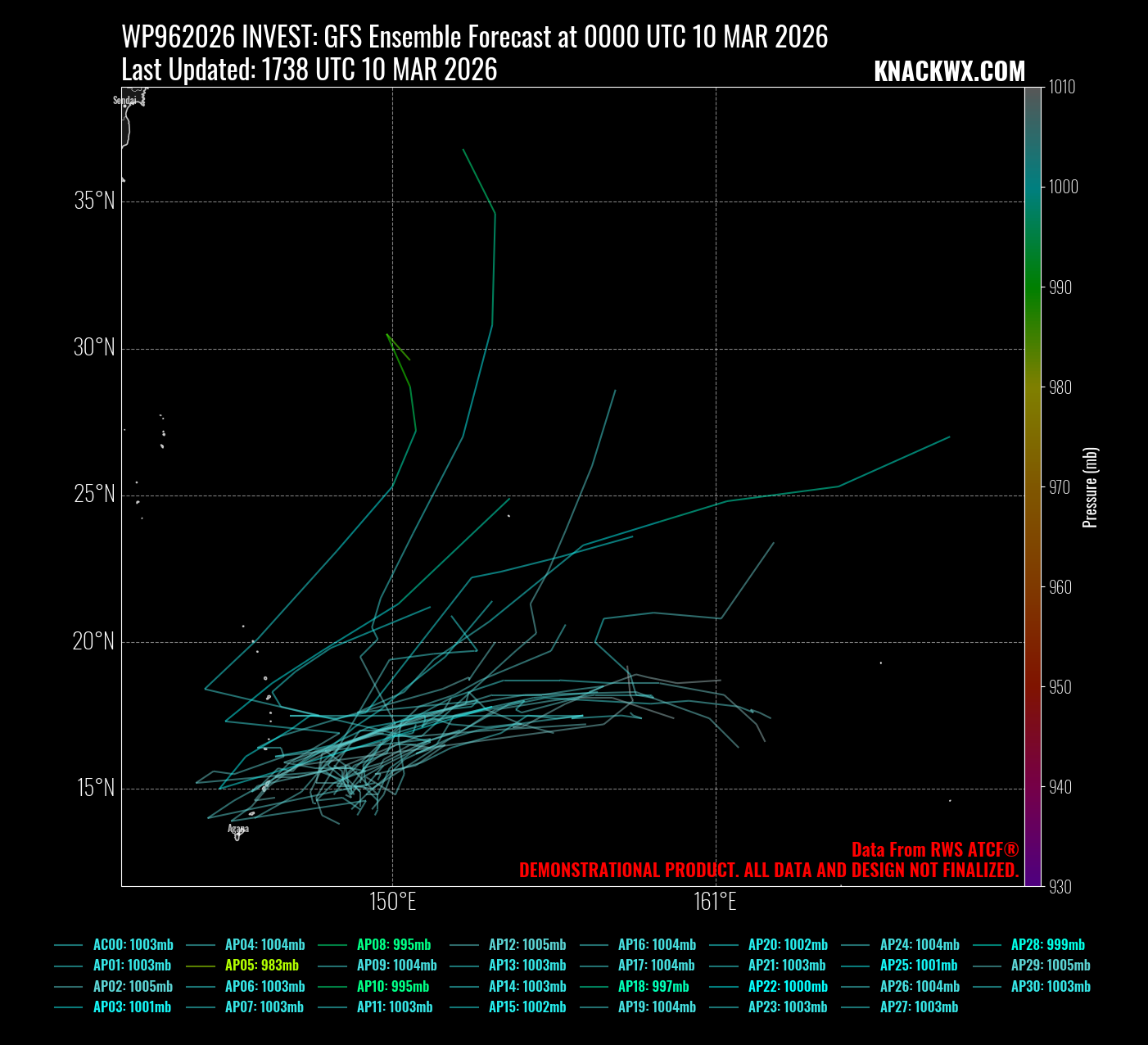This screenshot has height=1045, width=1148.
Task: Click the 930 label at the colorbar bottom
Action: [1060, 887]
